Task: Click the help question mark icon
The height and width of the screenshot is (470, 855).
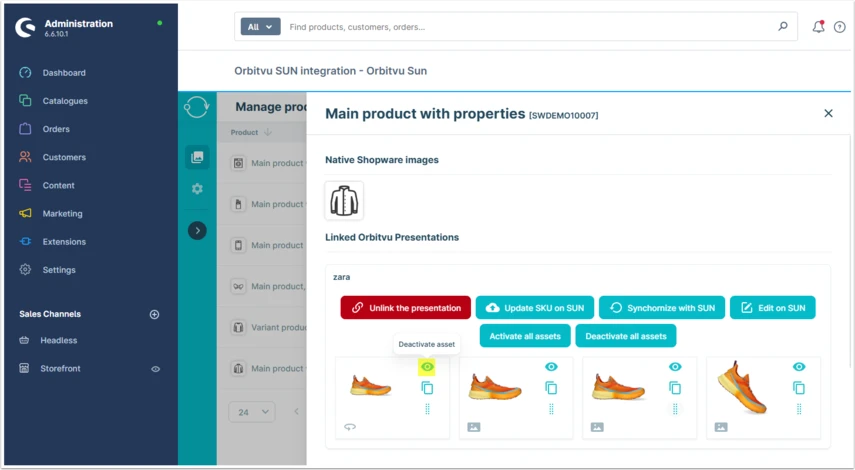Action: (x=840, y=27)
